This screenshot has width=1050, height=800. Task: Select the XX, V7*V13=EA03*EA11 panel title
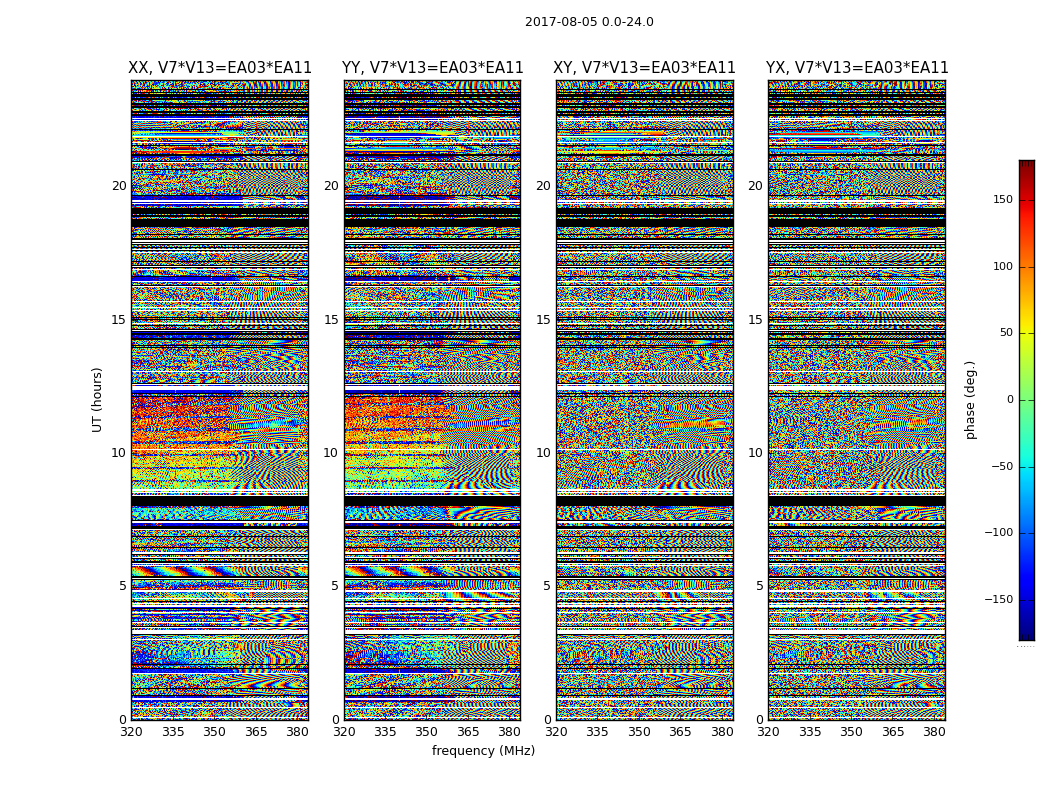pyautogui.click(x=220, y=68)
